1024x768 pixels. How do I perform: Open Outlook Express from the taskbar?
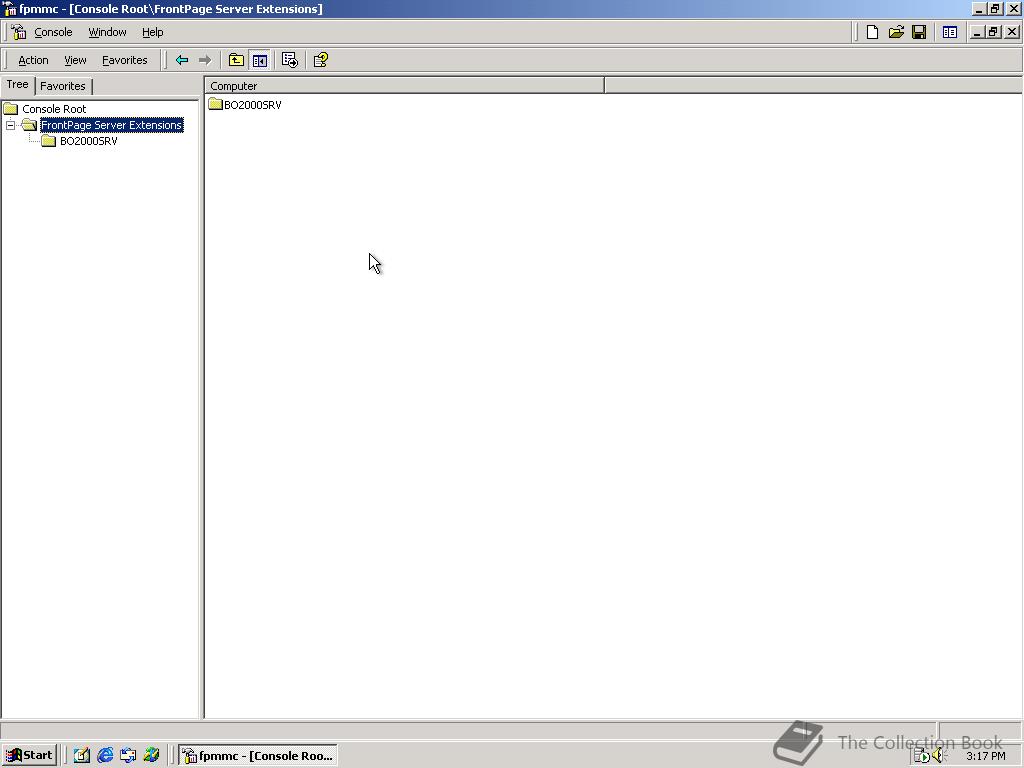coord(129,755)
